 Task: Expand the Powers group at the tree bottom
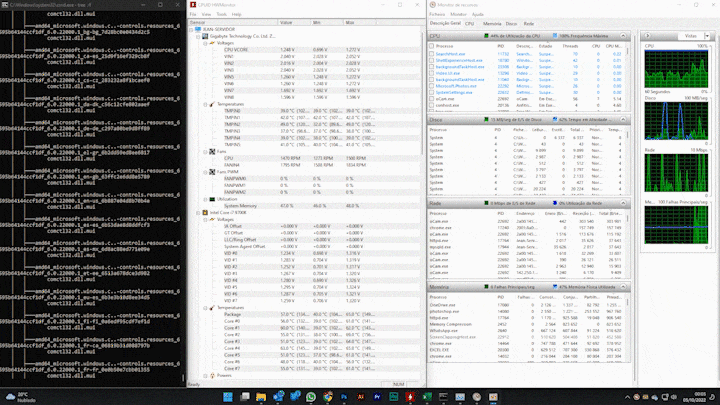click(205, 376)
